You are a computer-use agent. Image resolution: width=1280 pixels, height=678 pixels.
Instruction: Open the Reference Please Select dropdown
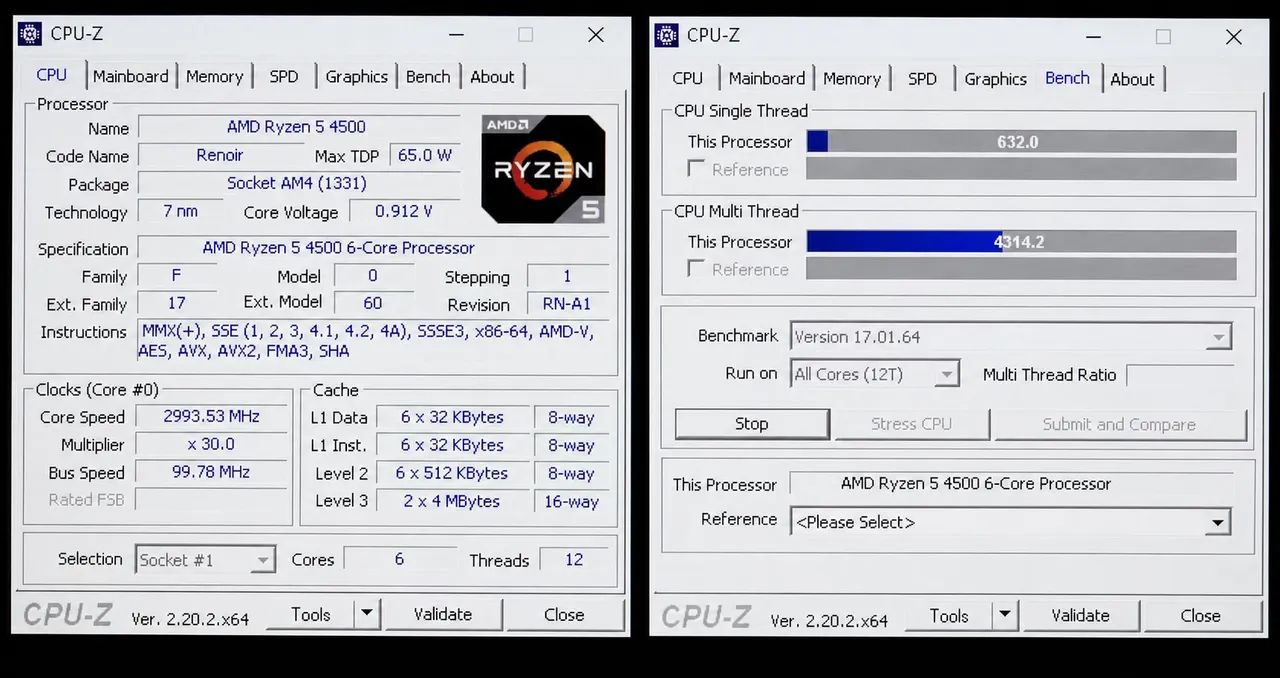(1218, 522)
